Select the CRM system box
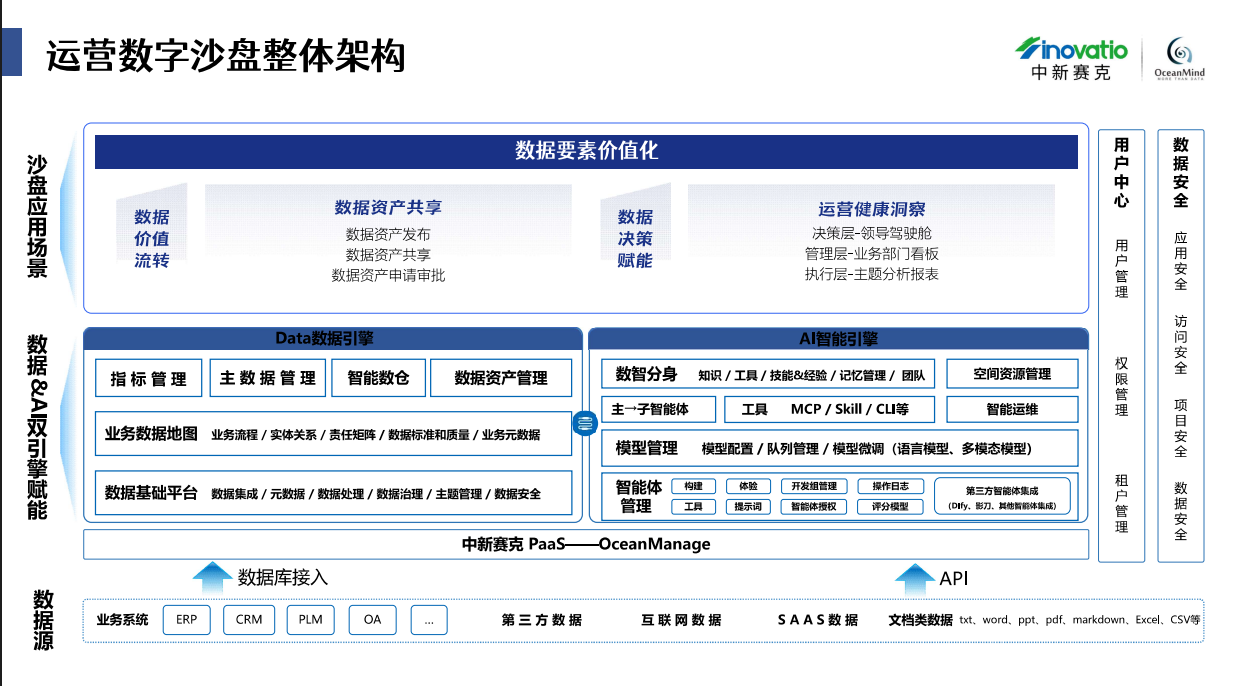Screen dimensions: 1237x686 pyautogui.click(x=249, y=620)
